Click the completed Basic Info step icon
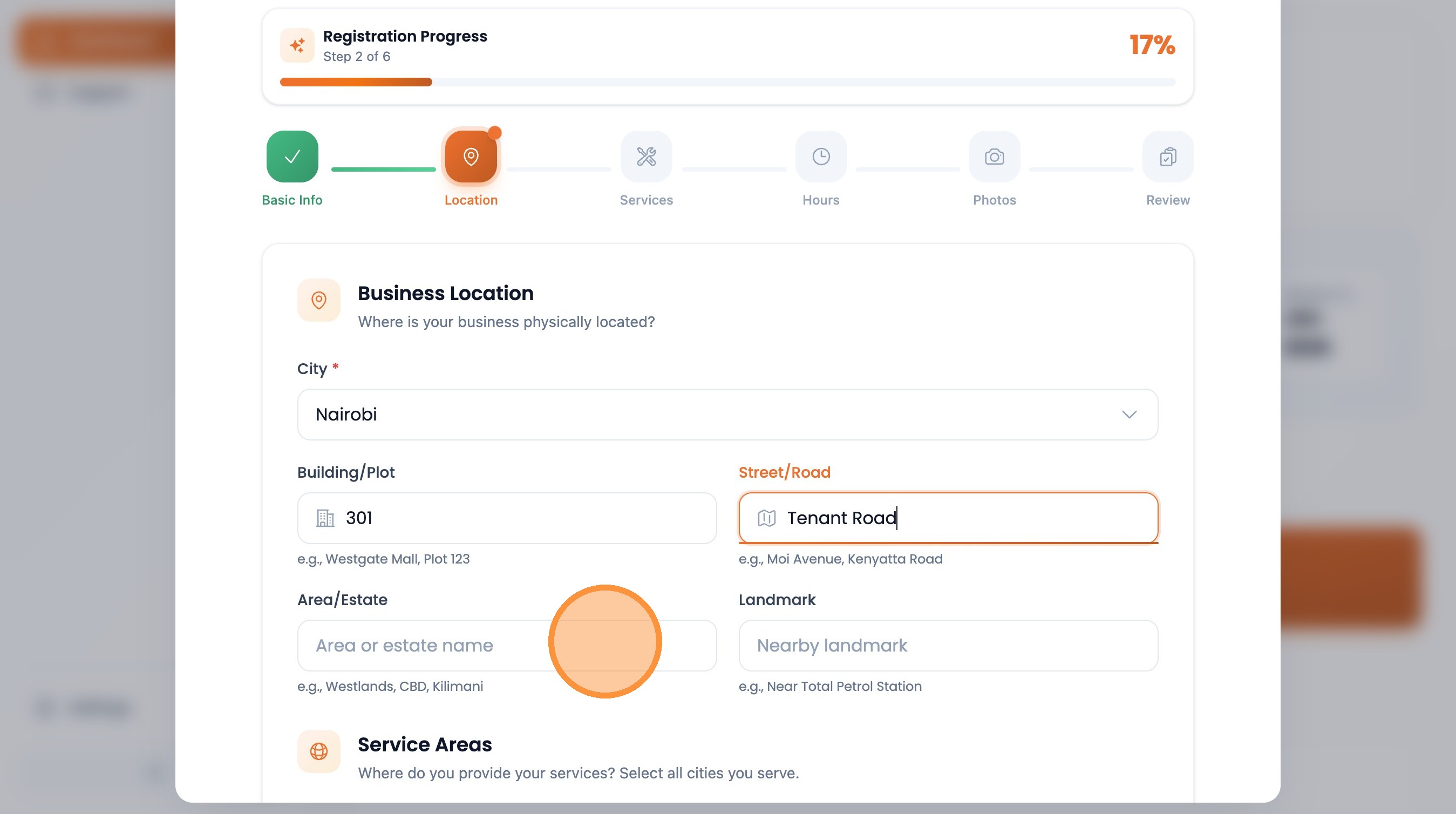Image resolution: width=1456 pixels, height=814 pixels. pos(292,157)
